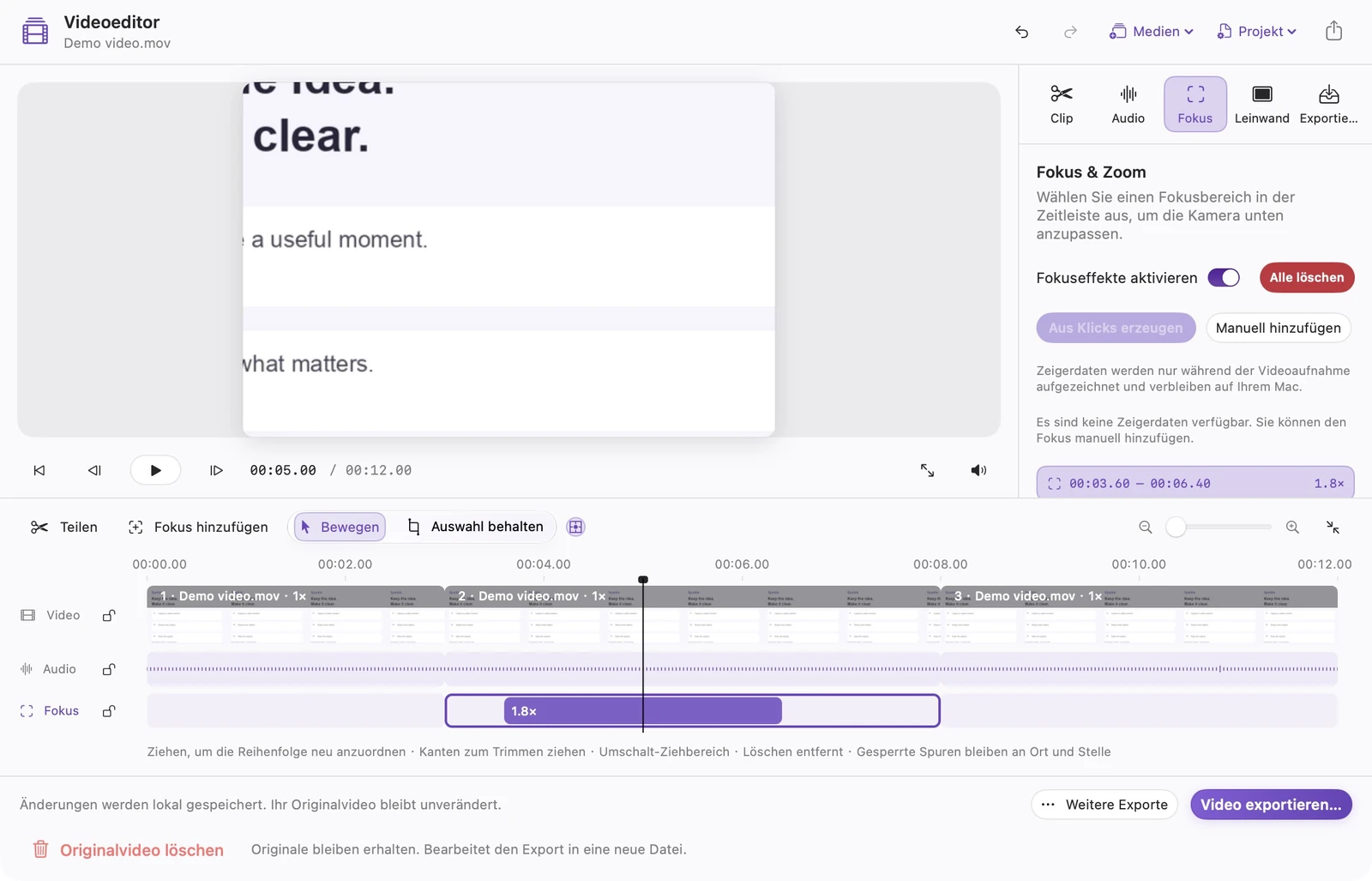Click the fullscreen expand icon
Image resolution: width=1372 pixels, height=881 pixels.
click(x=927, y=470)
